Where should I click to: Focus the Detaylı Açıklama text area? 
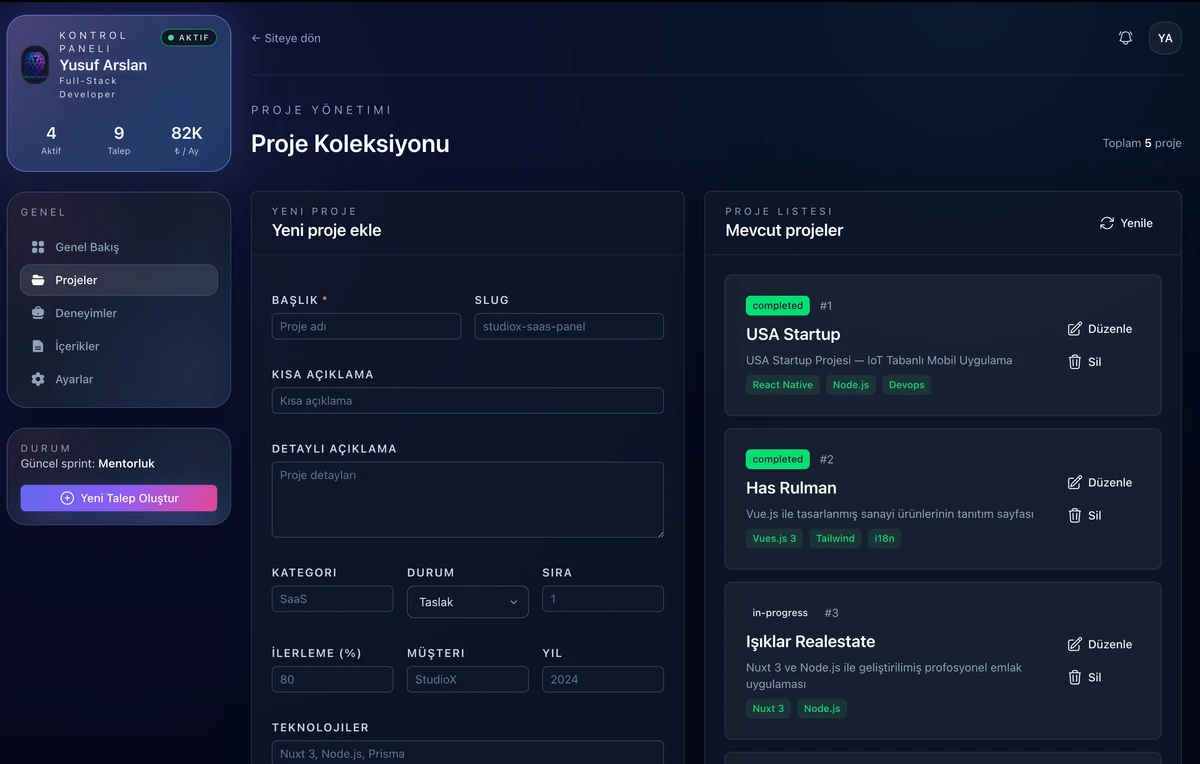[467, 500]
